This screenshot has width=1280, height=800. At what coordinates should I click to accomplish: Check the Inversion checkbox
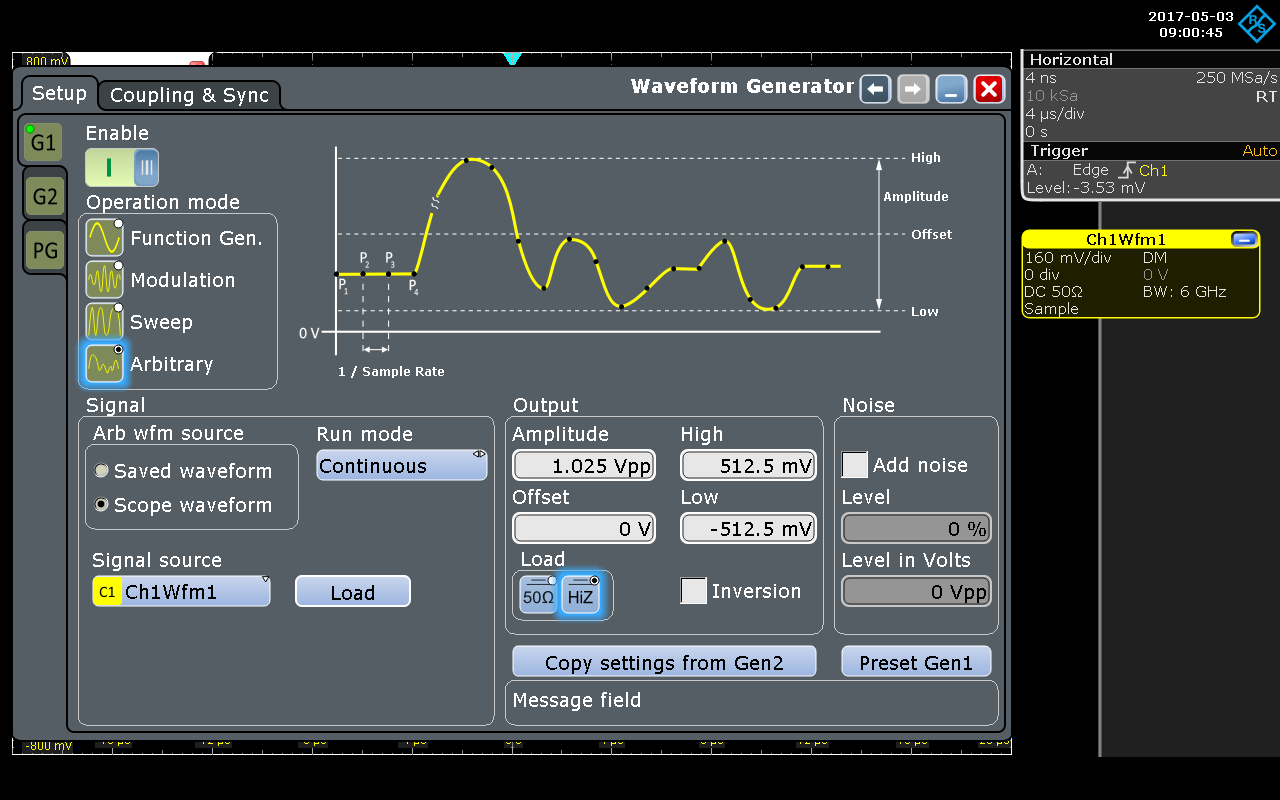[x=693, y=591]
